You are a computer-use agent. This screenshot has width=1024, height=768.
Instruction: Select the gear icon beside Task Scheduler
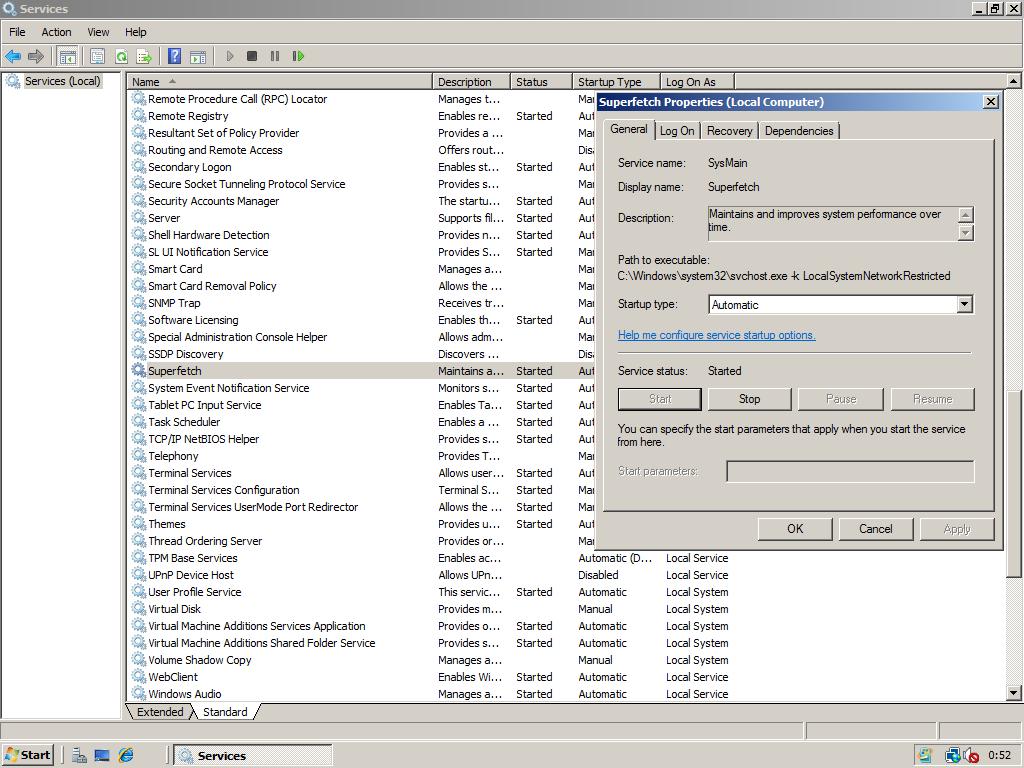tap(138, 421)
